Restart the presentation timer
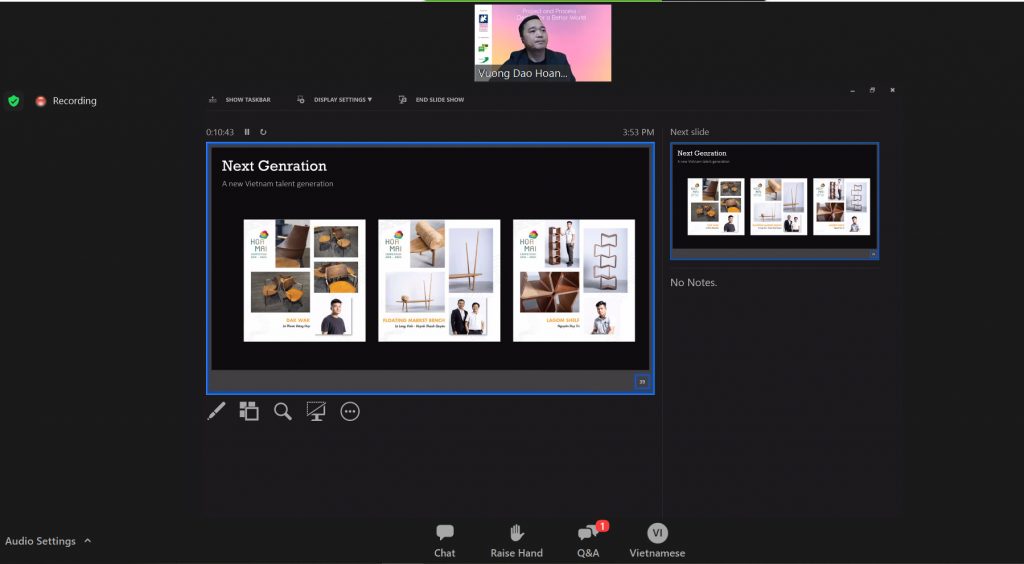 click(263, 132)
